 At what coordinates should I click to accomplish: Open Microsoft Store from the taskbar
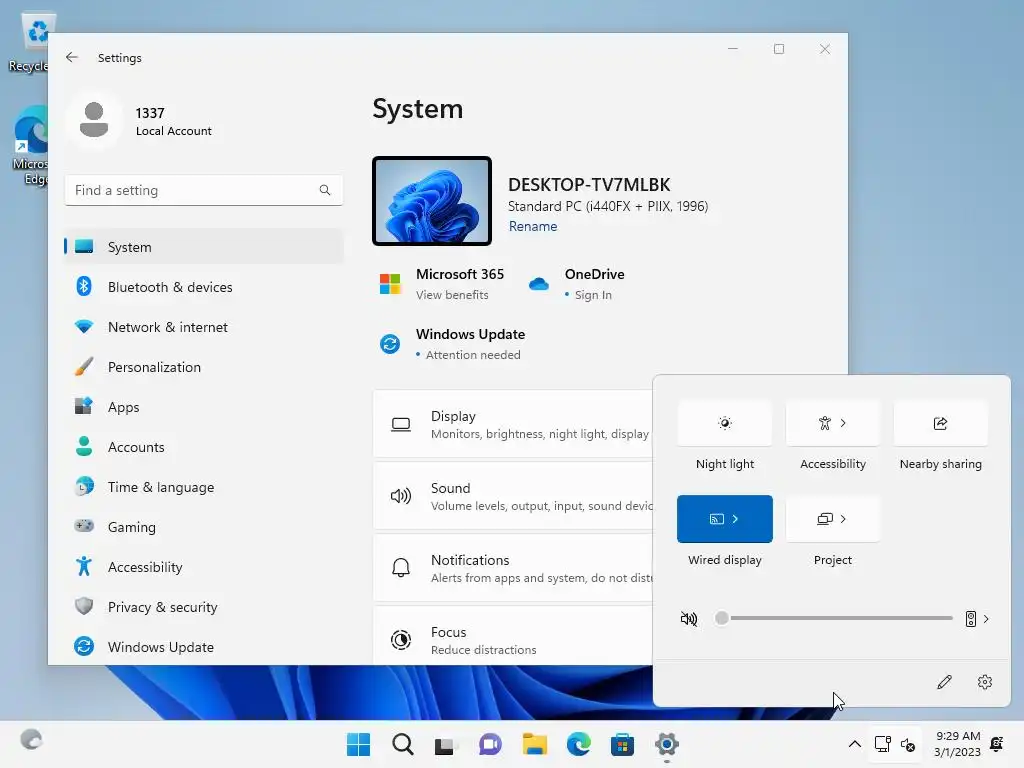[622, 744]
